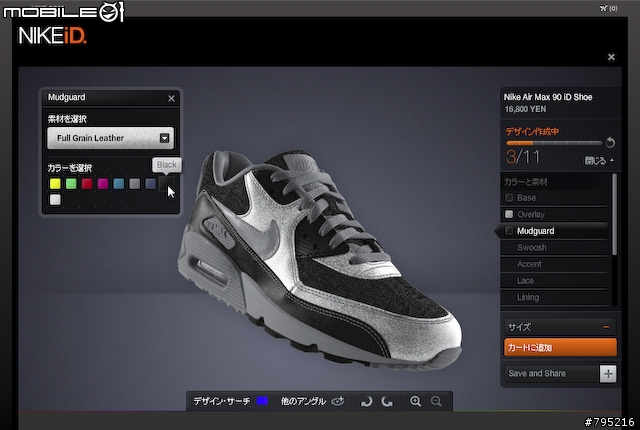Viewport: 640px width, 430px height.
Task: Zoom in on the shoe
Action: pos(416,401)
